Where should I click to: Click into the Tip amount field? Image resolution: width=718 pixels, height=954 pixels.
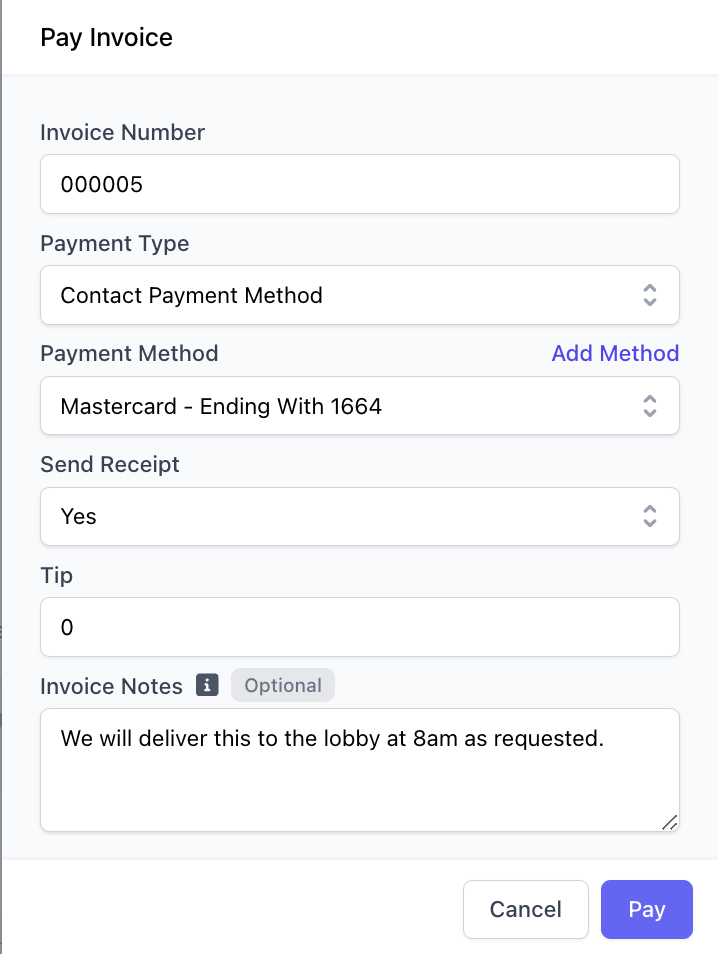pyautogui.click(x=360, y=627)
